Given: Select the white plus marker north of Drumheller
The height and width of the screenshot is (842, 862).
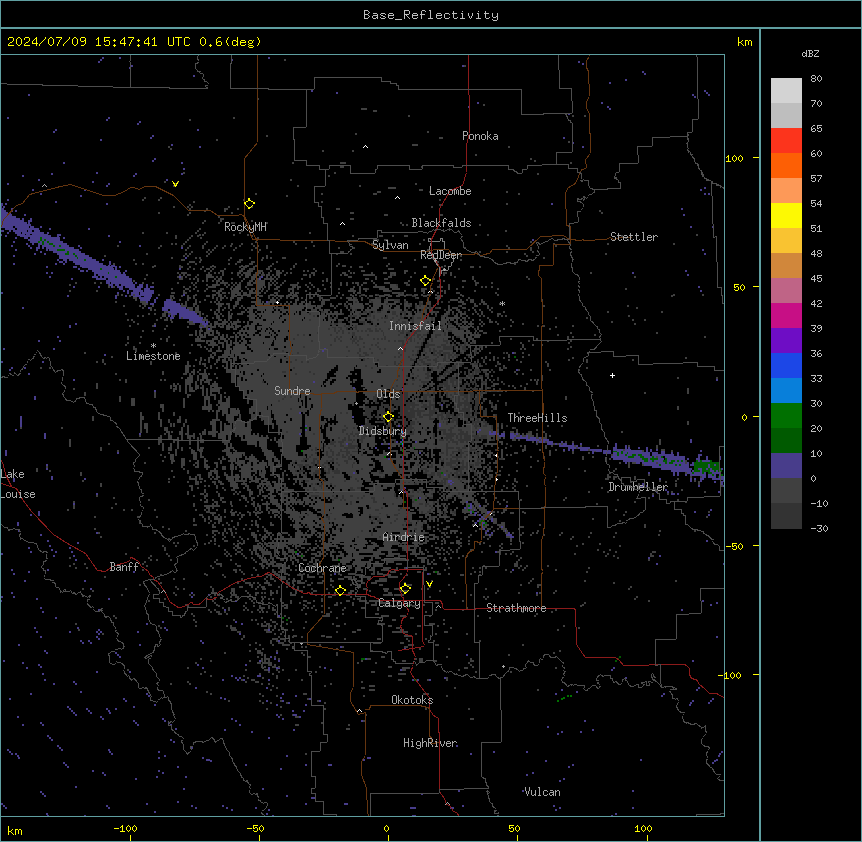Looking at the screenshot, I should tap(612, 375).
